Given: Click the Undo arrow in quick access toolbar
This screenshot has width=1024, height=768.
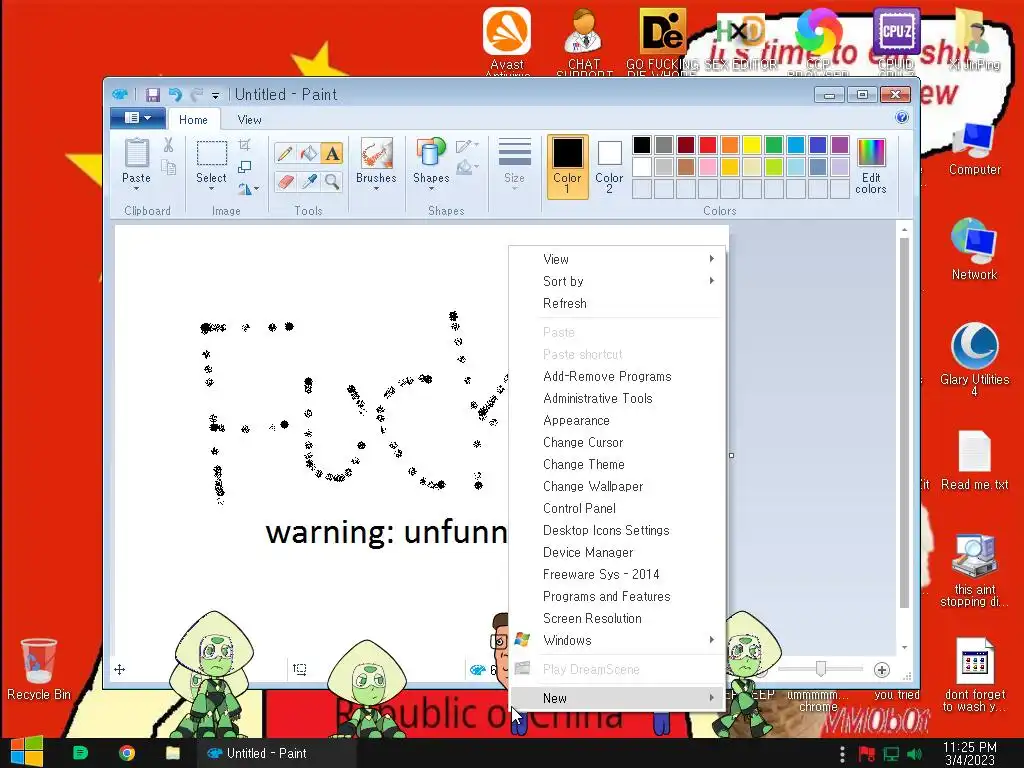Looking at the screenshot, I should pos(174,95).
